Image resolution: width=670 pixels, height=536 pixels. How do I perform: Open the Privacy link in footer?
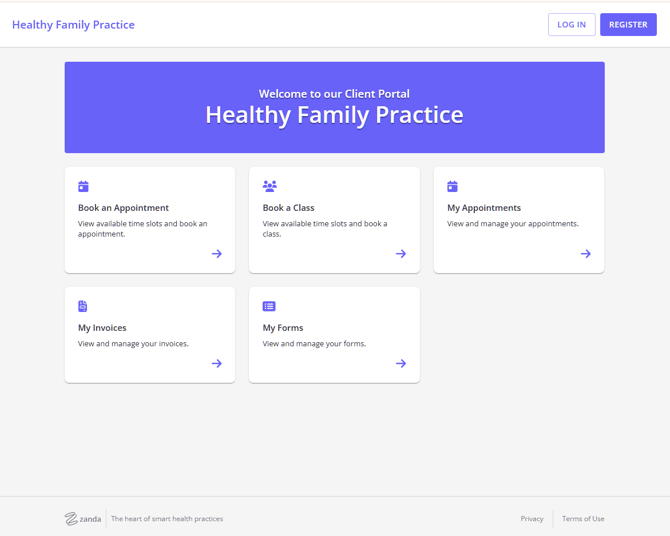[531, 519]
